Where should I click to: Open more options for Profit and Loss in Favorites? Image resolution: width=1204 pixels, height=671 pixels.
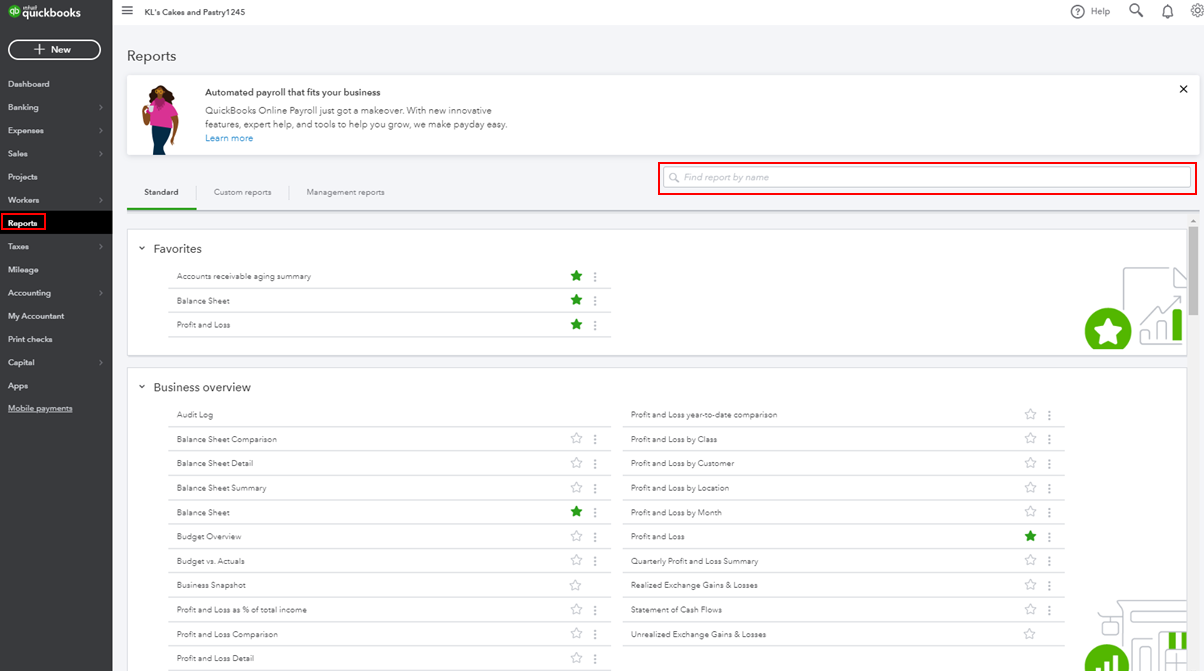click(x=595, y=325)
